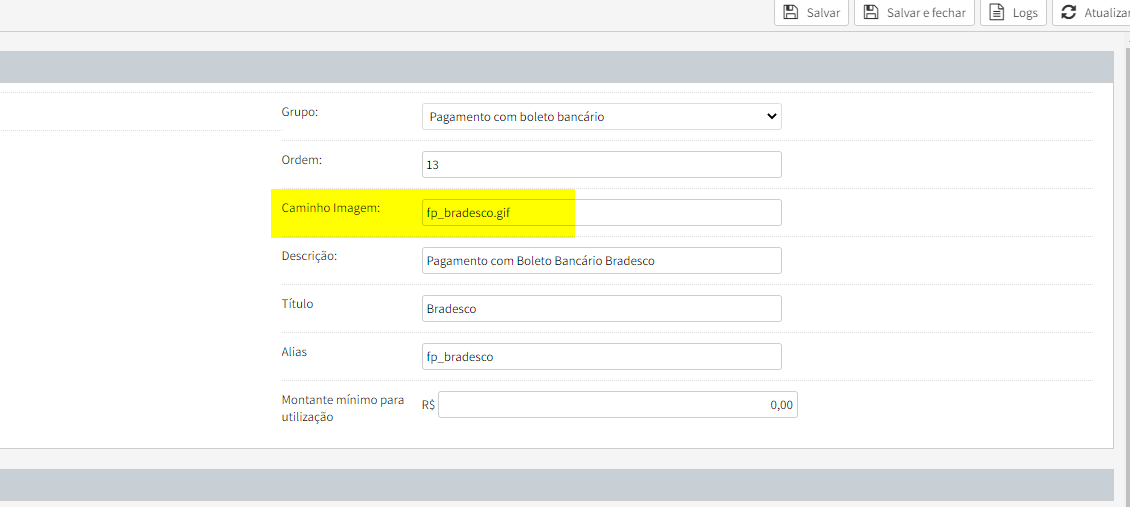Click the Montante mínimo para utilização label
Screen dimensions: 1130x507
coord(343,408)
